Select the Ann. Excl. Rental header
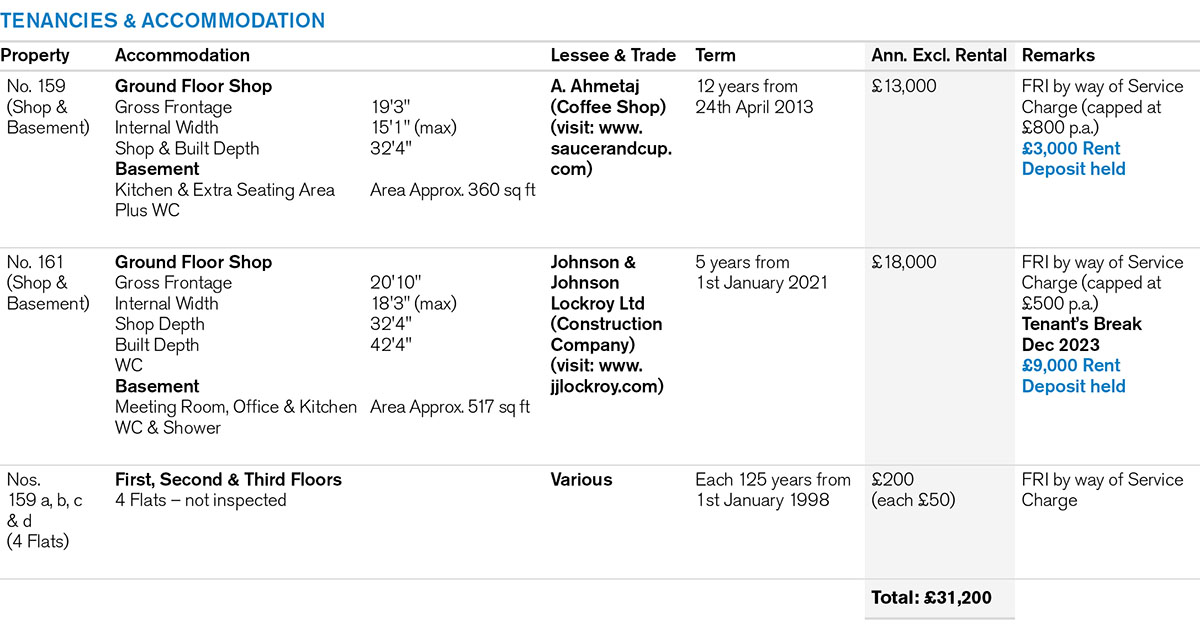 [x=938, y=55]
